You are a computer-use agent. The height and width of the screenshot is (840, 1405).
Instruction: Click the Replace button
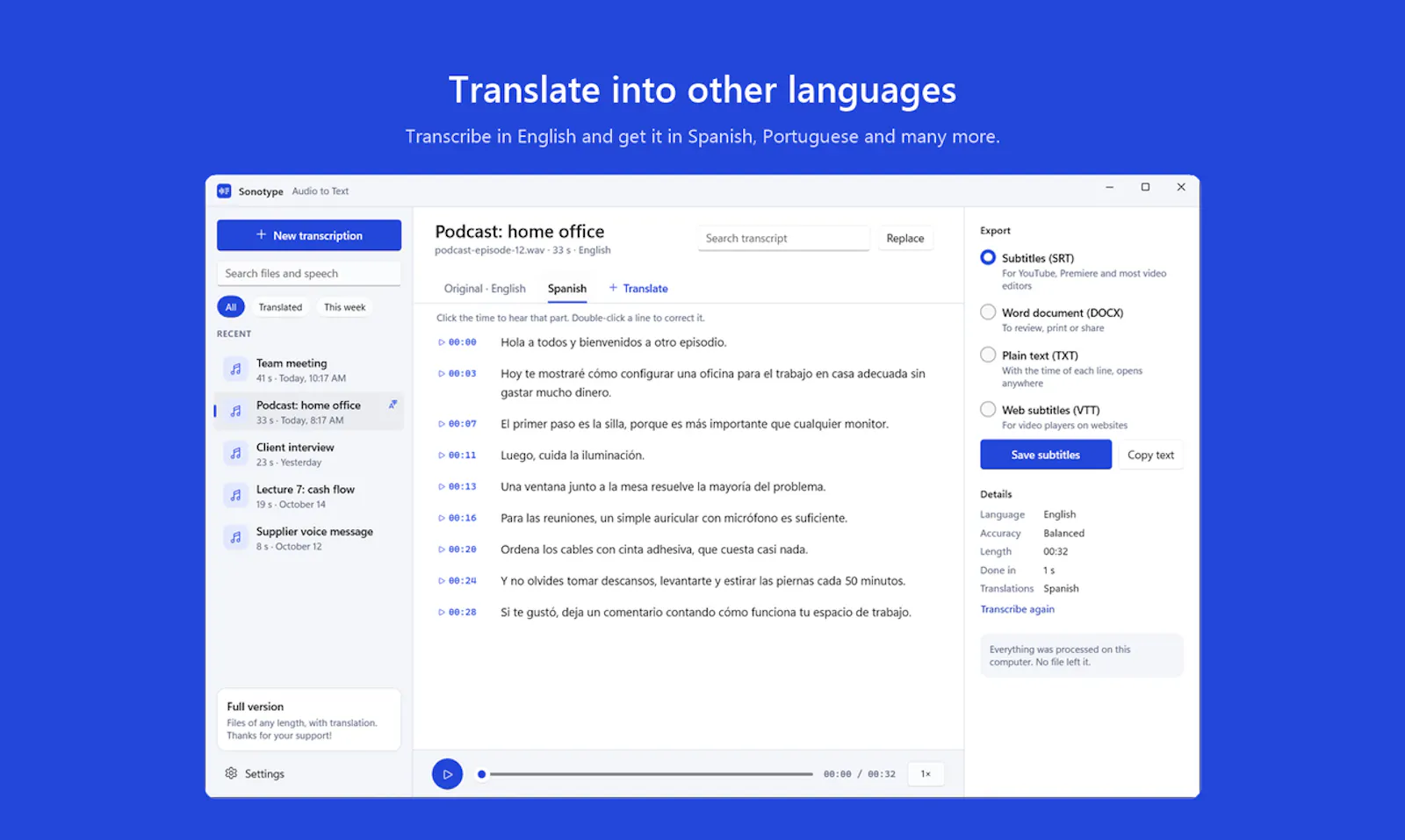point(904,239)
